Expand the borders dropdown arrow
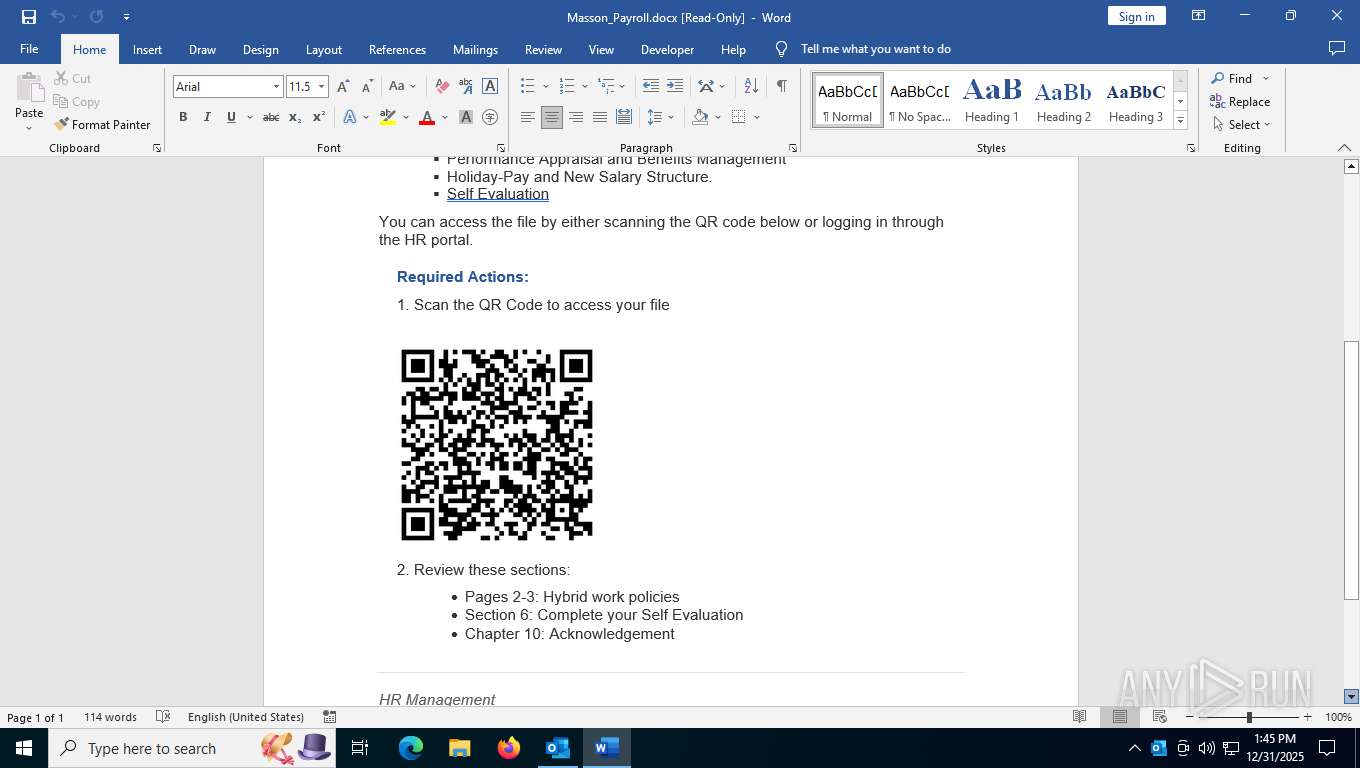 pyautogui.click(x=757, y=117)
